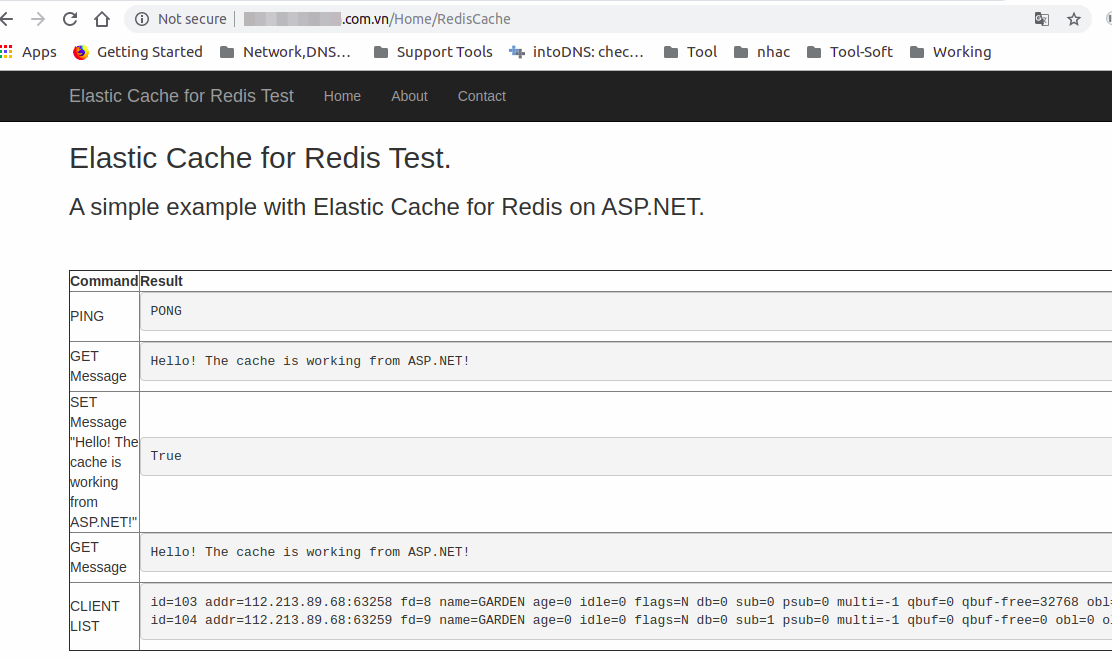Open the Tool bookmark folder

pyautogui.click(x=690, y=52)
